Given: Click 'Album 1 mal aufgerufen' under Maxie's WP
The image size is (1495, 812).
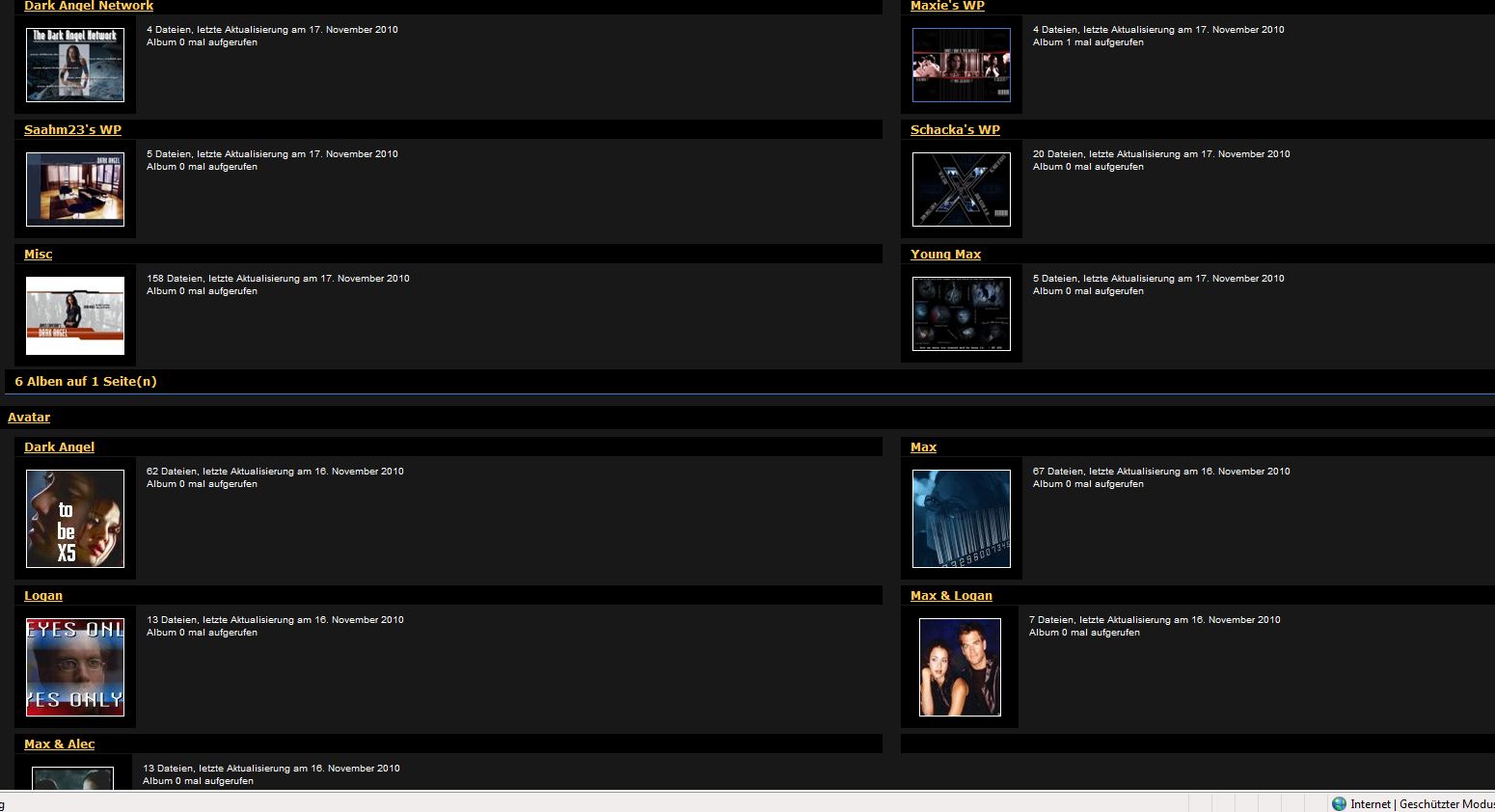Looking at the screenshot, I should (1088, 42).
